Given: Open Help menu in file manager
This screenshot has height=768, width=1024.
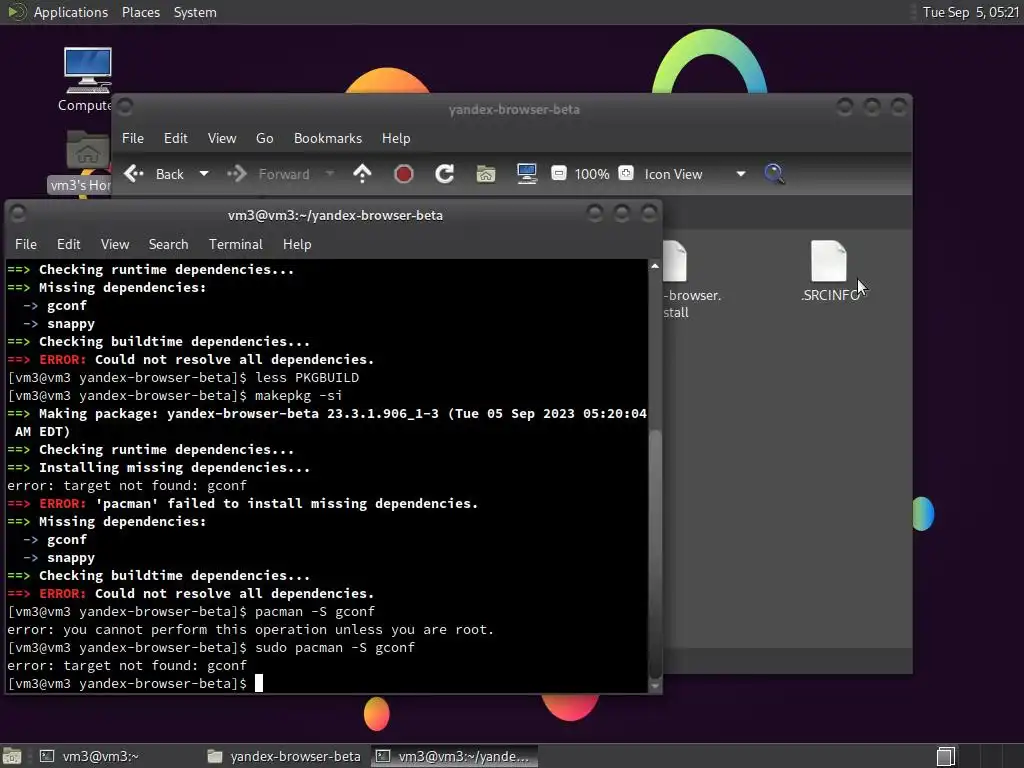Looking at the screenshot, I should tap(396, 138).
